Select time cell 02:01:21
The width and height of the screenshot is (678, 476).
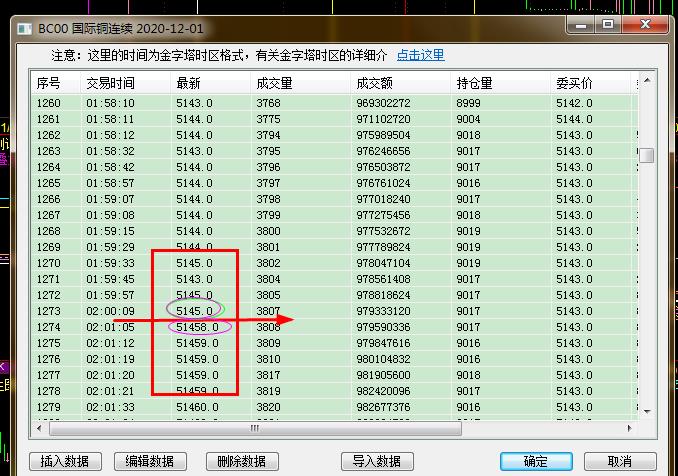pyautogui.click(x=110, y=391)
